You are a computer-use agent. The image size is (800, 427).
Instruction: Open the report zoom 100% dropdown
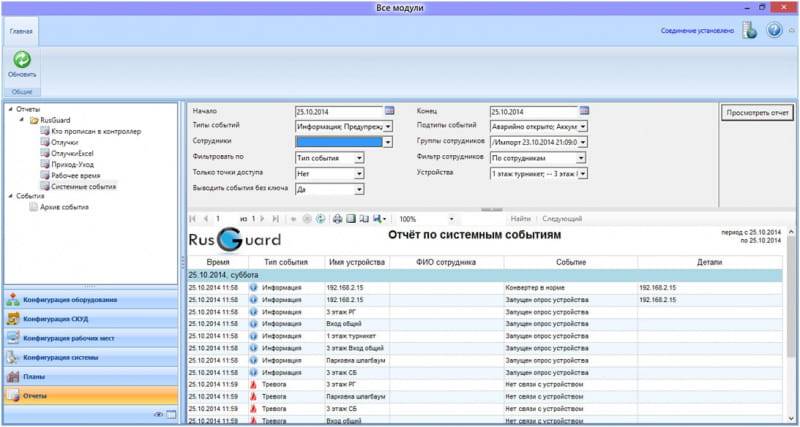(451, 218)
